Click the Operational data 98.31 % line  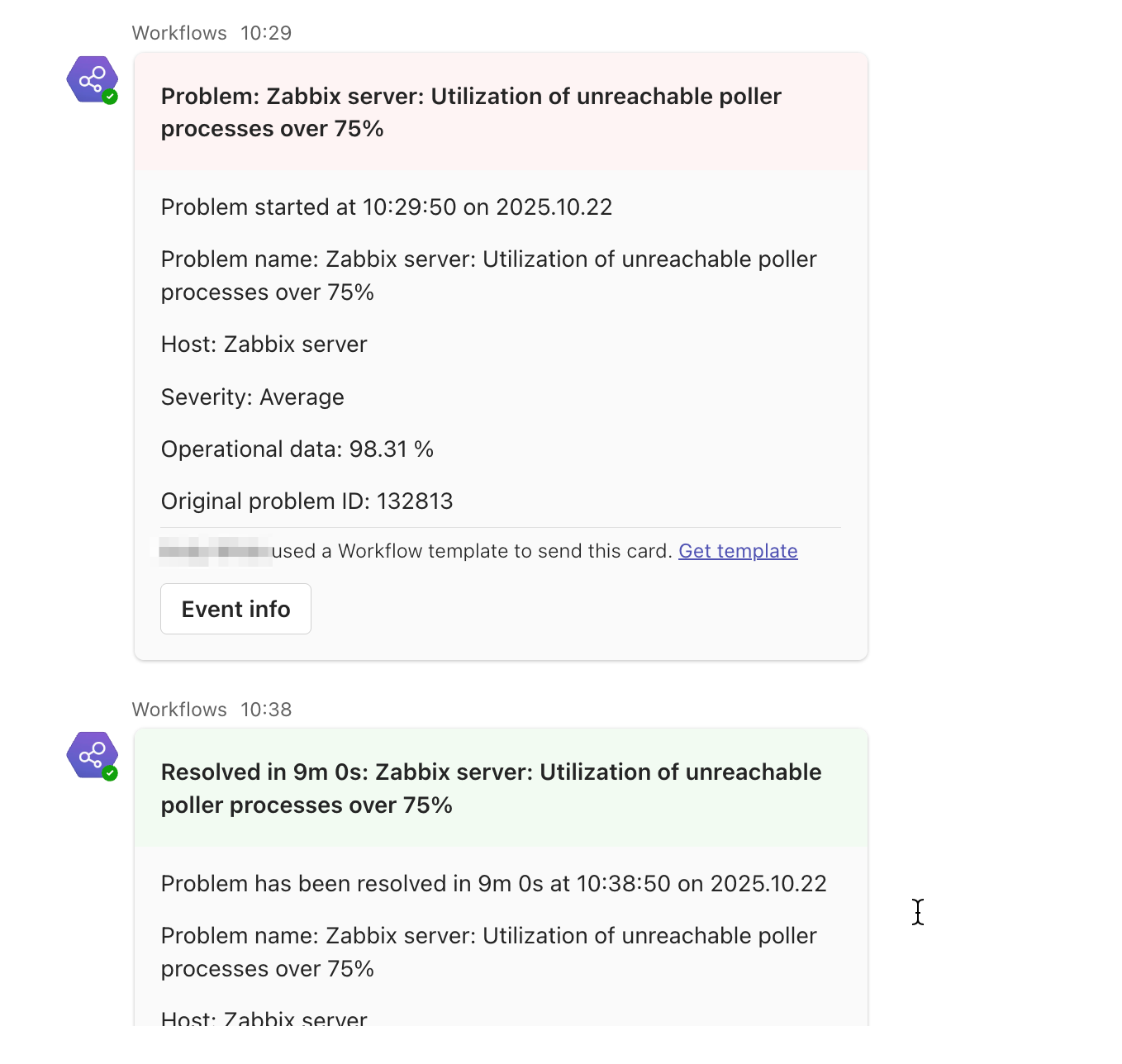point(297,449)
